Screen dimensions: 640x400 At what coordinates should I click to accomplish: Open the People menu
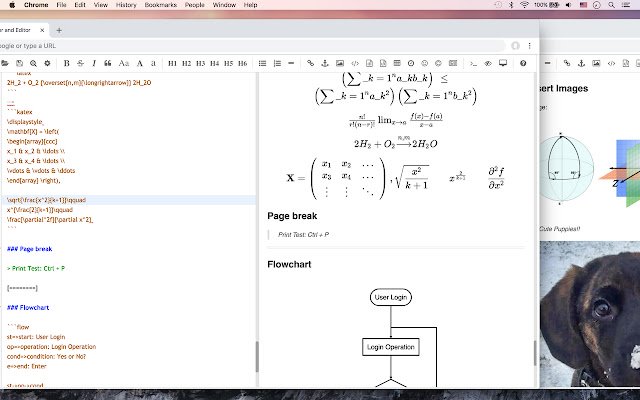tap(195, 5)
